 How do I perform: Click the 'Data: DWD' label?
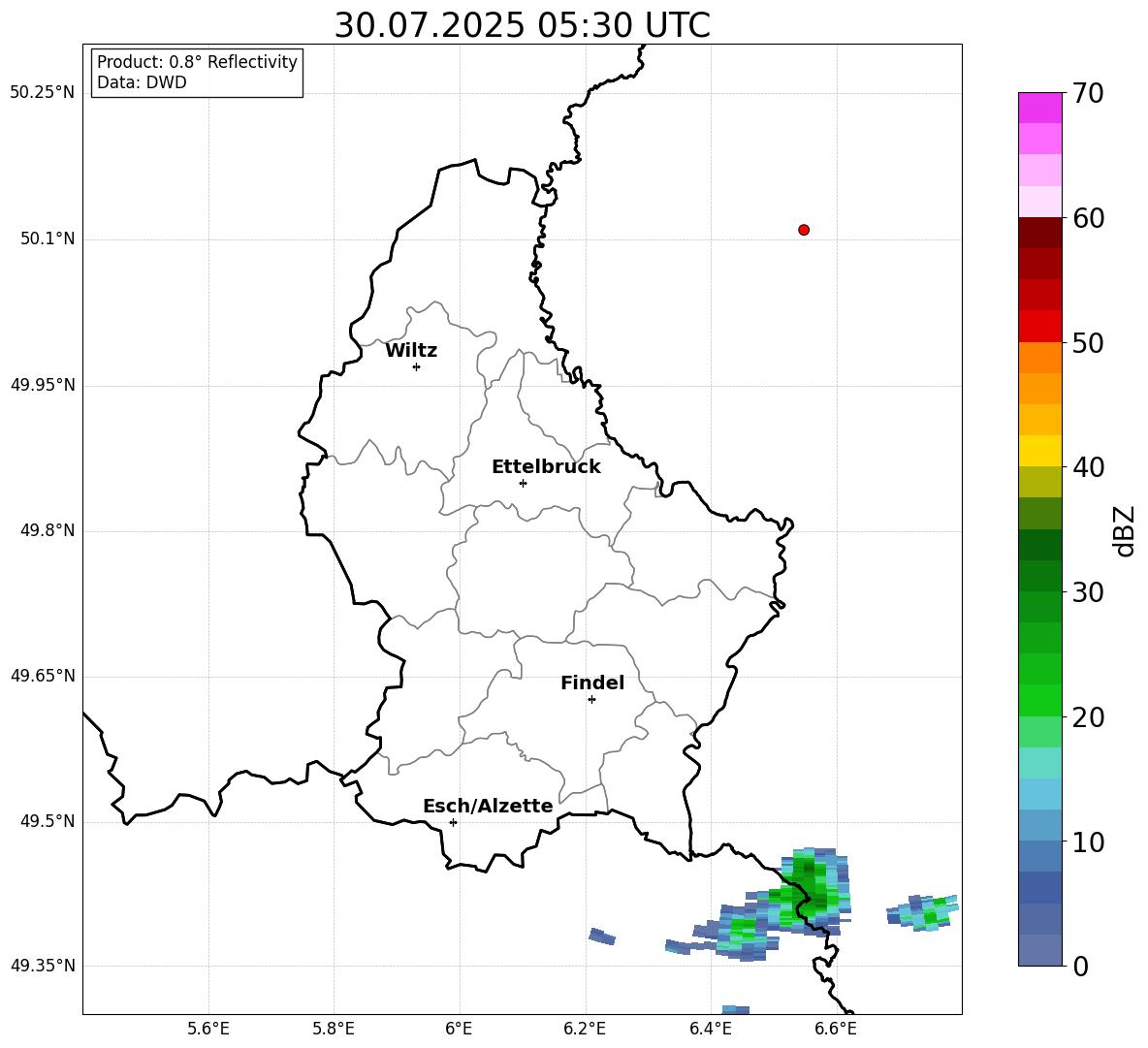point(142,82)
